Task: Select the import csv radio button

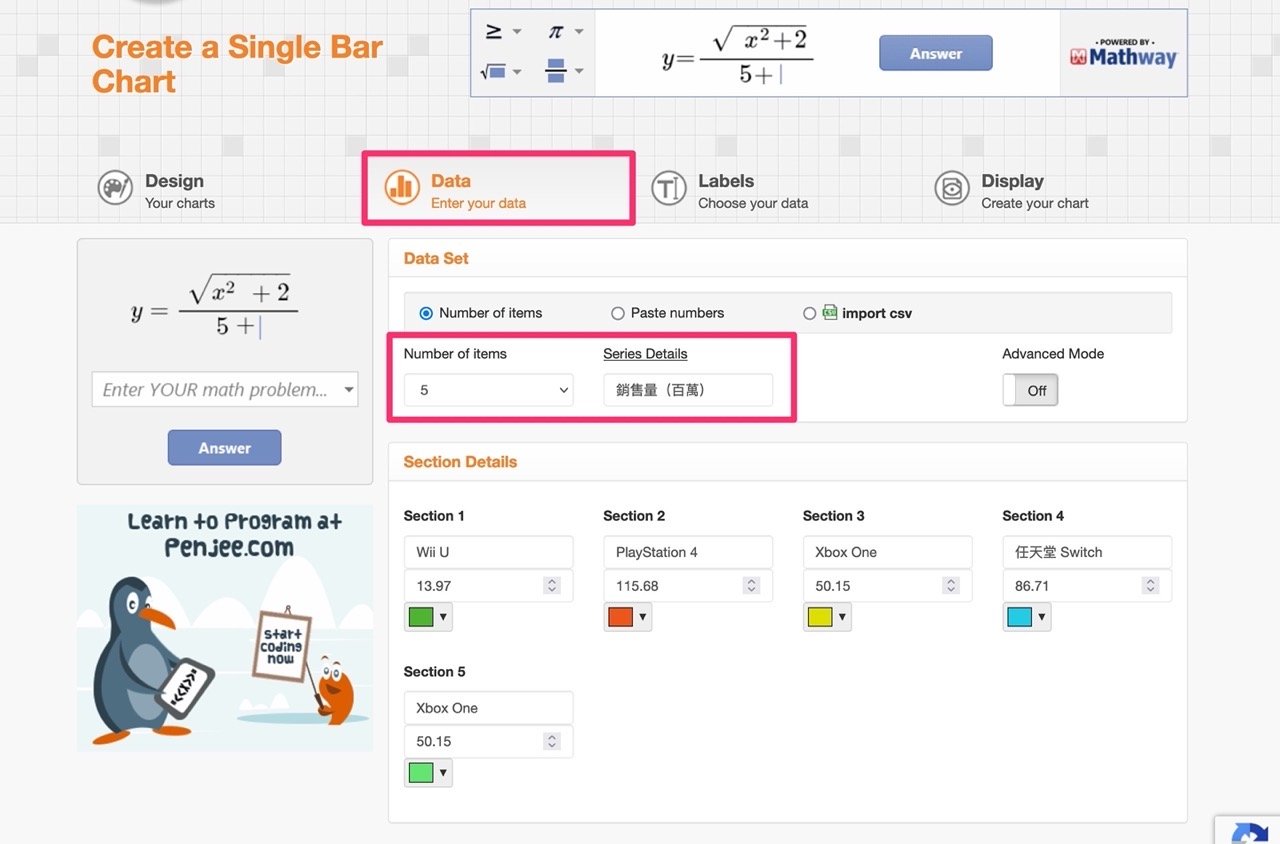Action: click(x=809, y=313)
